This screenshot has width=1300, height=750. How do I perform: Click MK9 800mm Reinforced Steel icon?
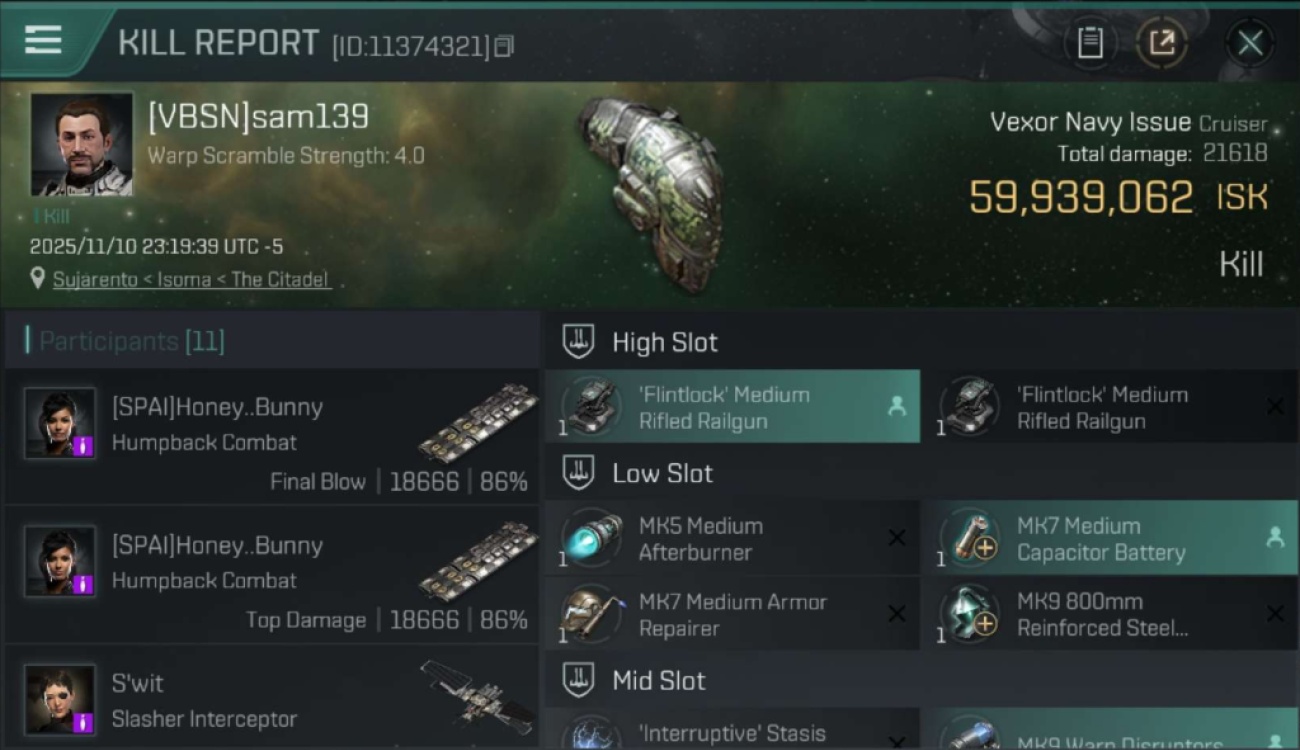pyautogui.click(x=968, y=615)
